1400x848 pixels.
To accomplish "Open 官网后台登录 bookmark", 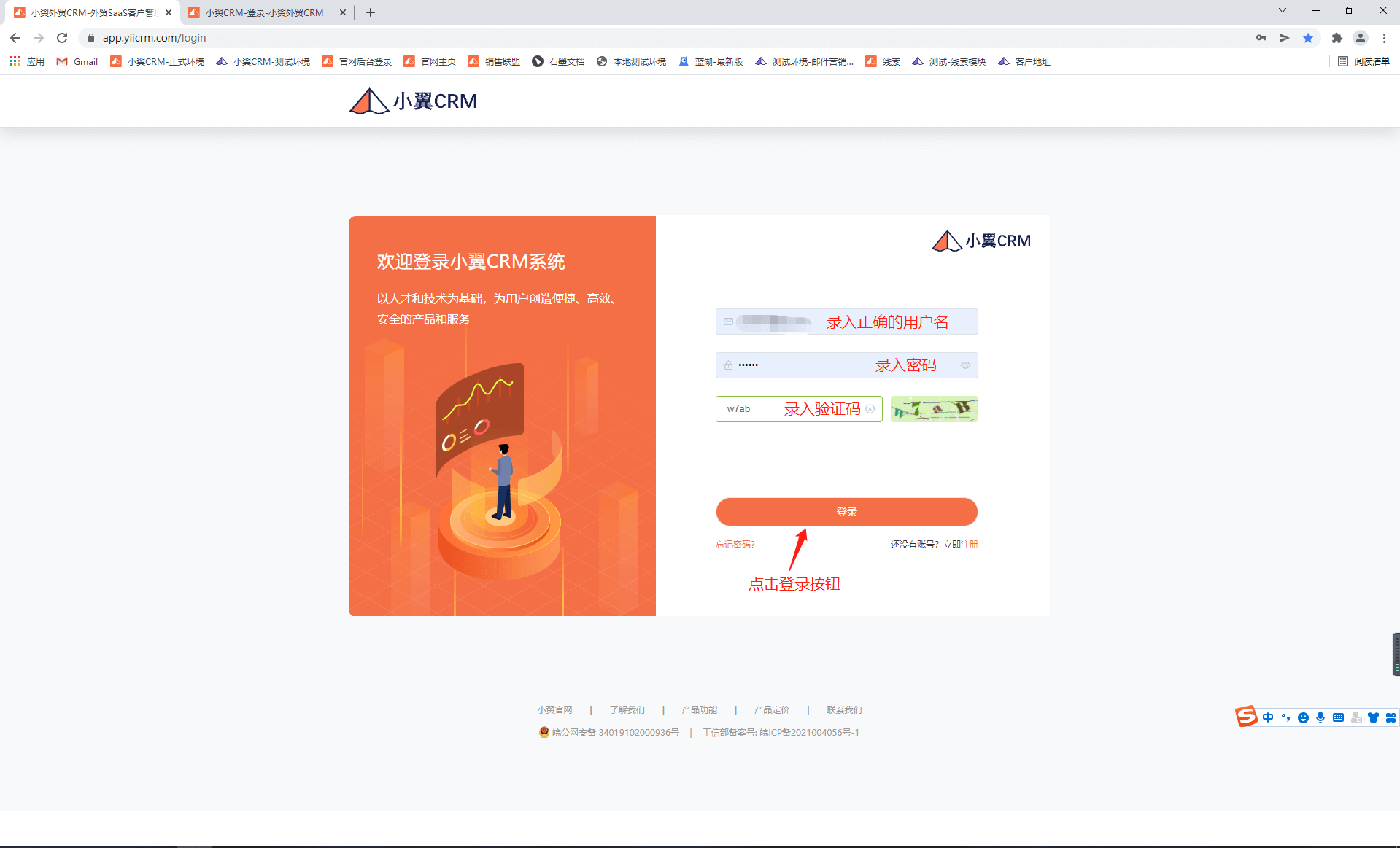I will 357,62.
